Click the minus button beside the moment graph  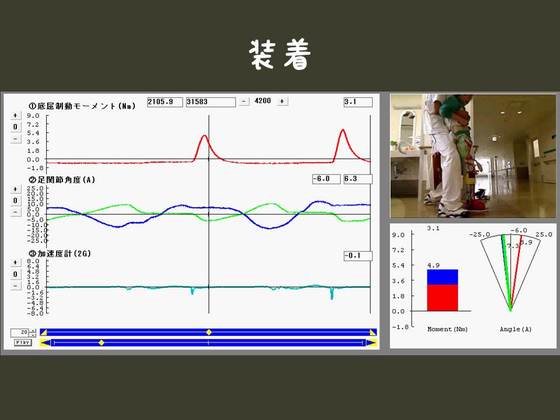(15, 139)
